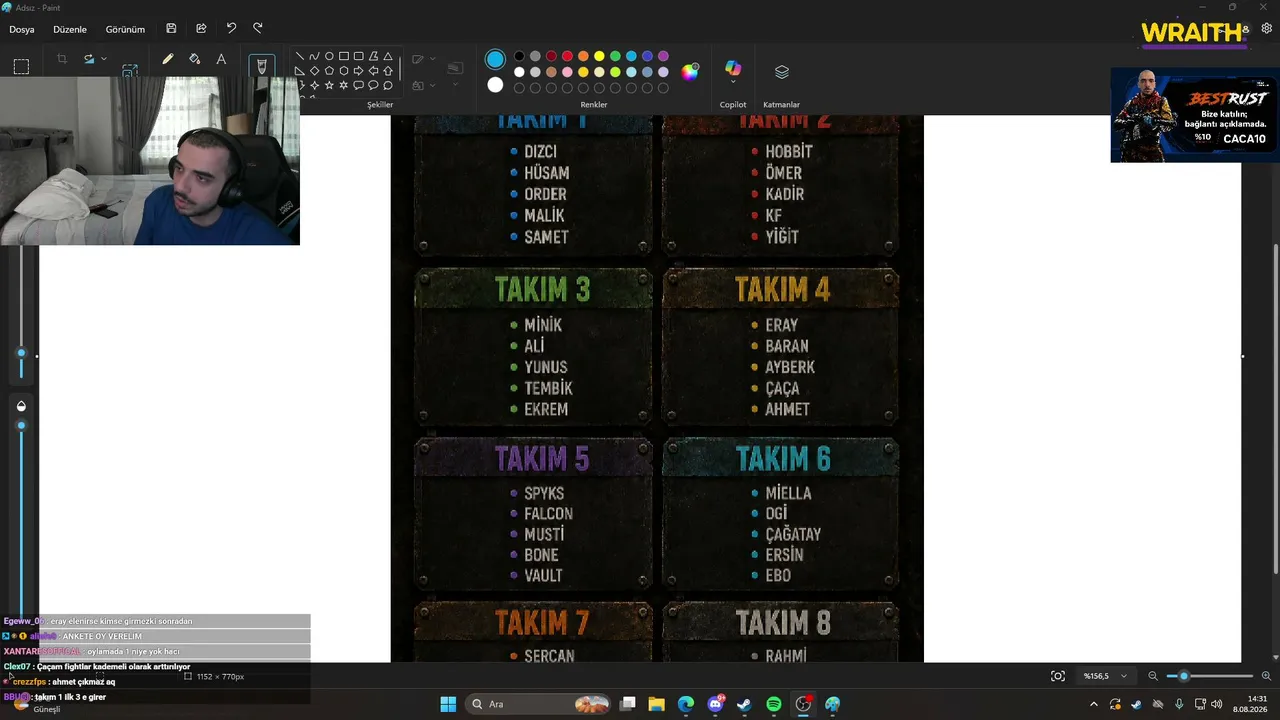Choose the black color swatch

tap(519, 56)
